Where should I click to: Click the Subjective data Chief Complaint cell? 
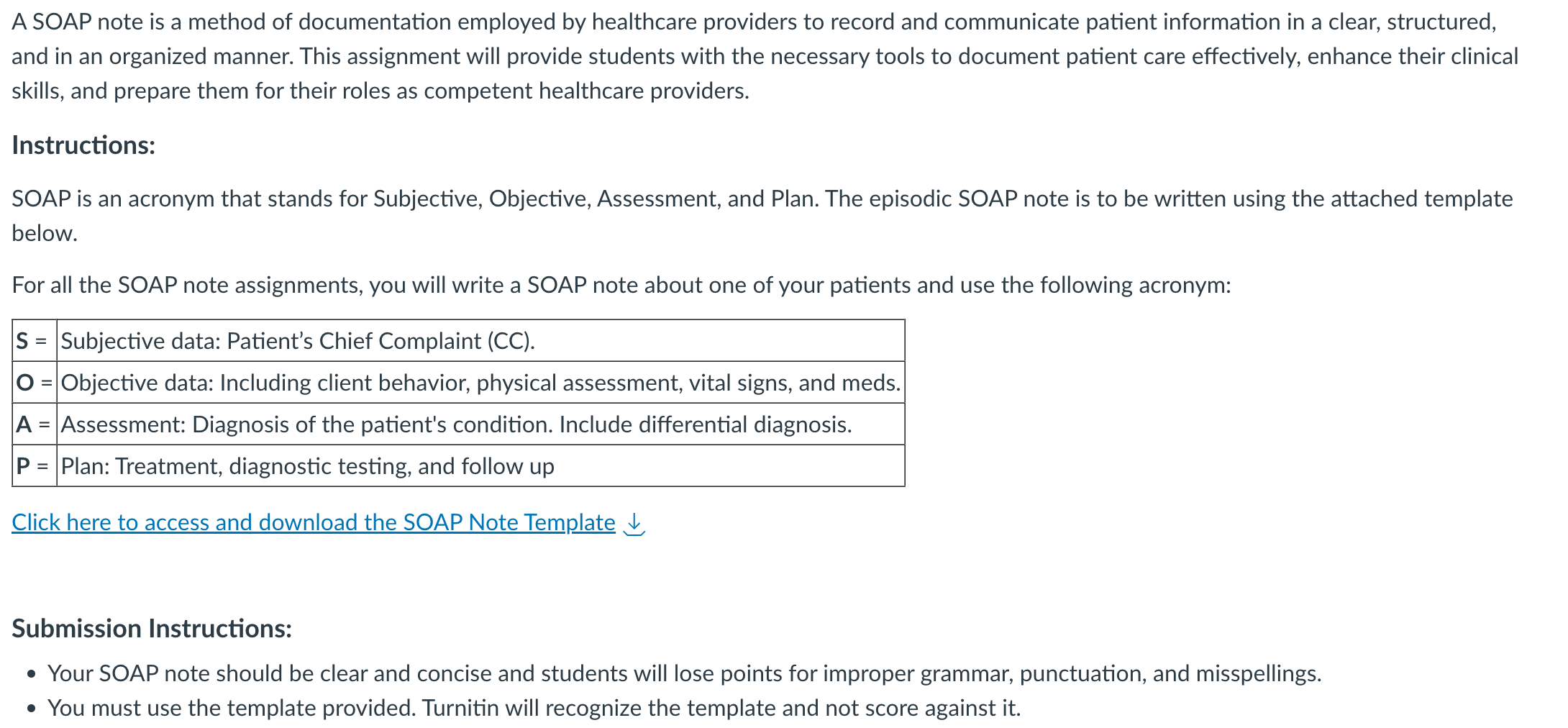tap(480, 341)
